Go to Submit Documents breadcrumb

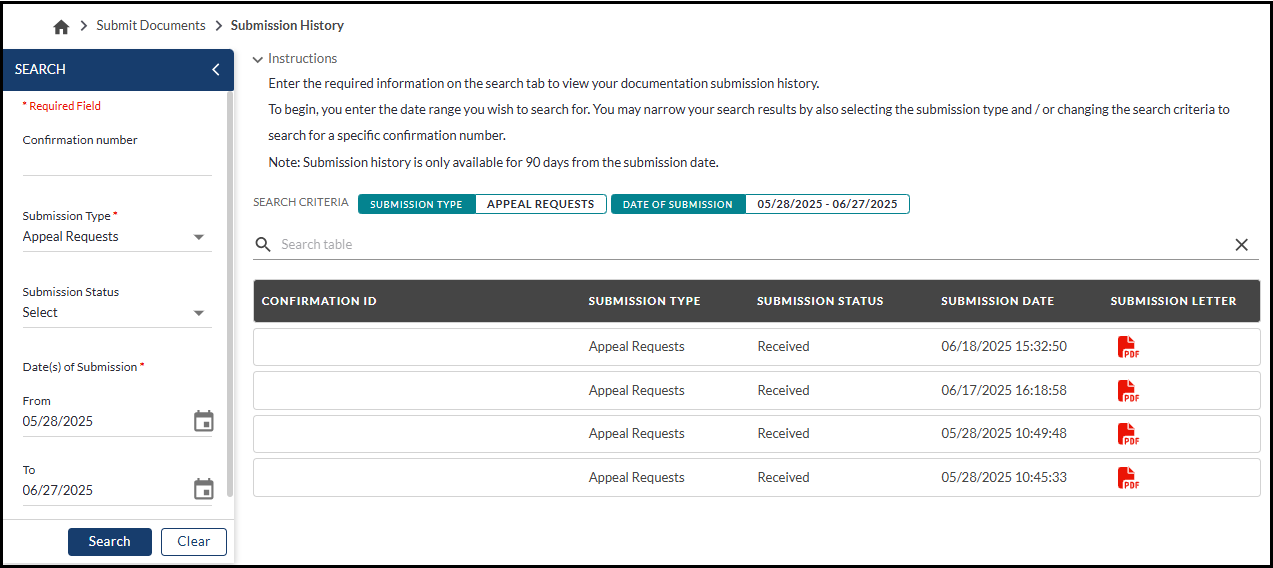pos(150,26)
